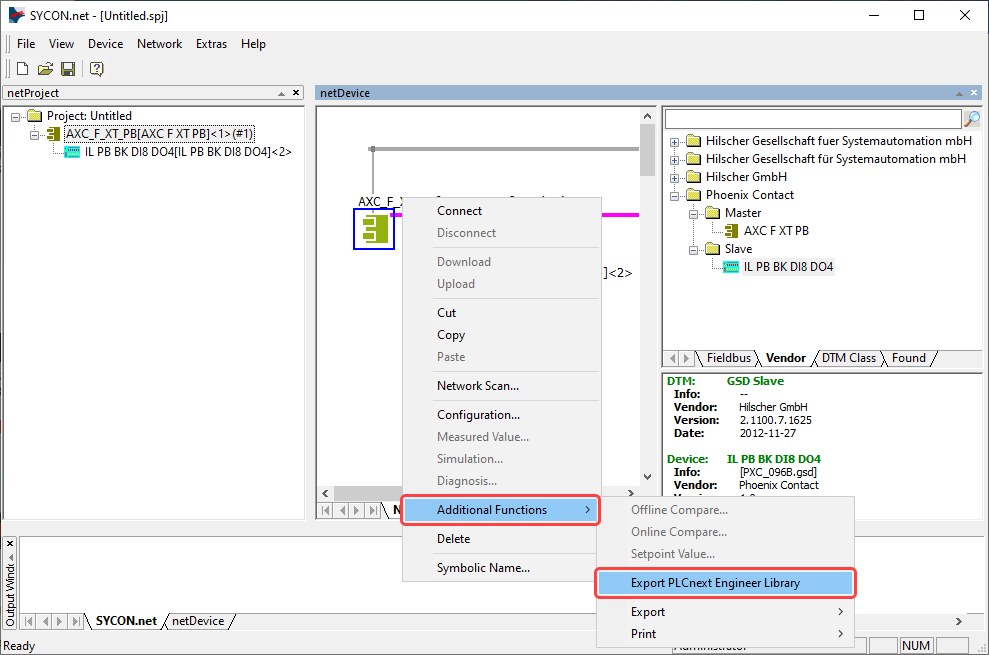The width and height of the screenshot is (989, 655).
Task: Close the Output Window pane
Action: [x=9, y=543]
